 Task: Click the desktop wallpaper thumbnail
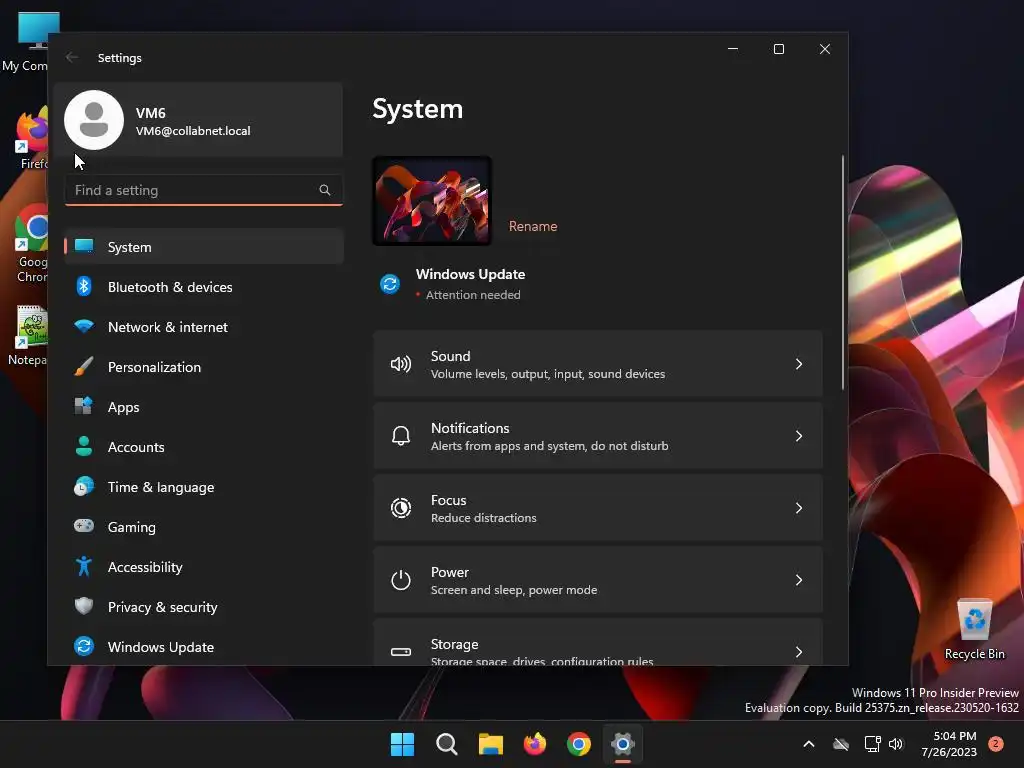pos(432,201)
